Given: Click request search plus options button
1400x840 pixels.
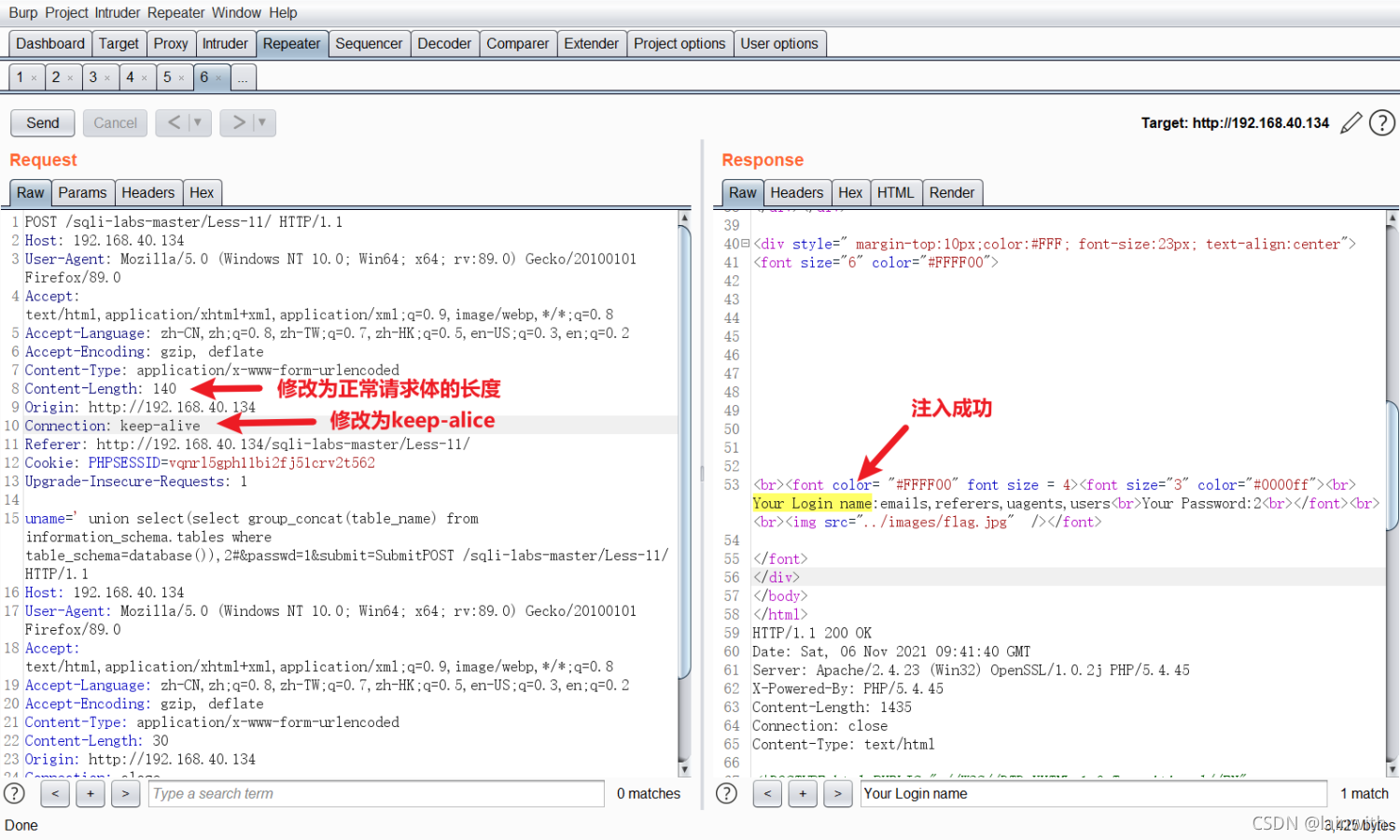Looking at the screenshot, I should pyautogui.click(x=90, y=793).
